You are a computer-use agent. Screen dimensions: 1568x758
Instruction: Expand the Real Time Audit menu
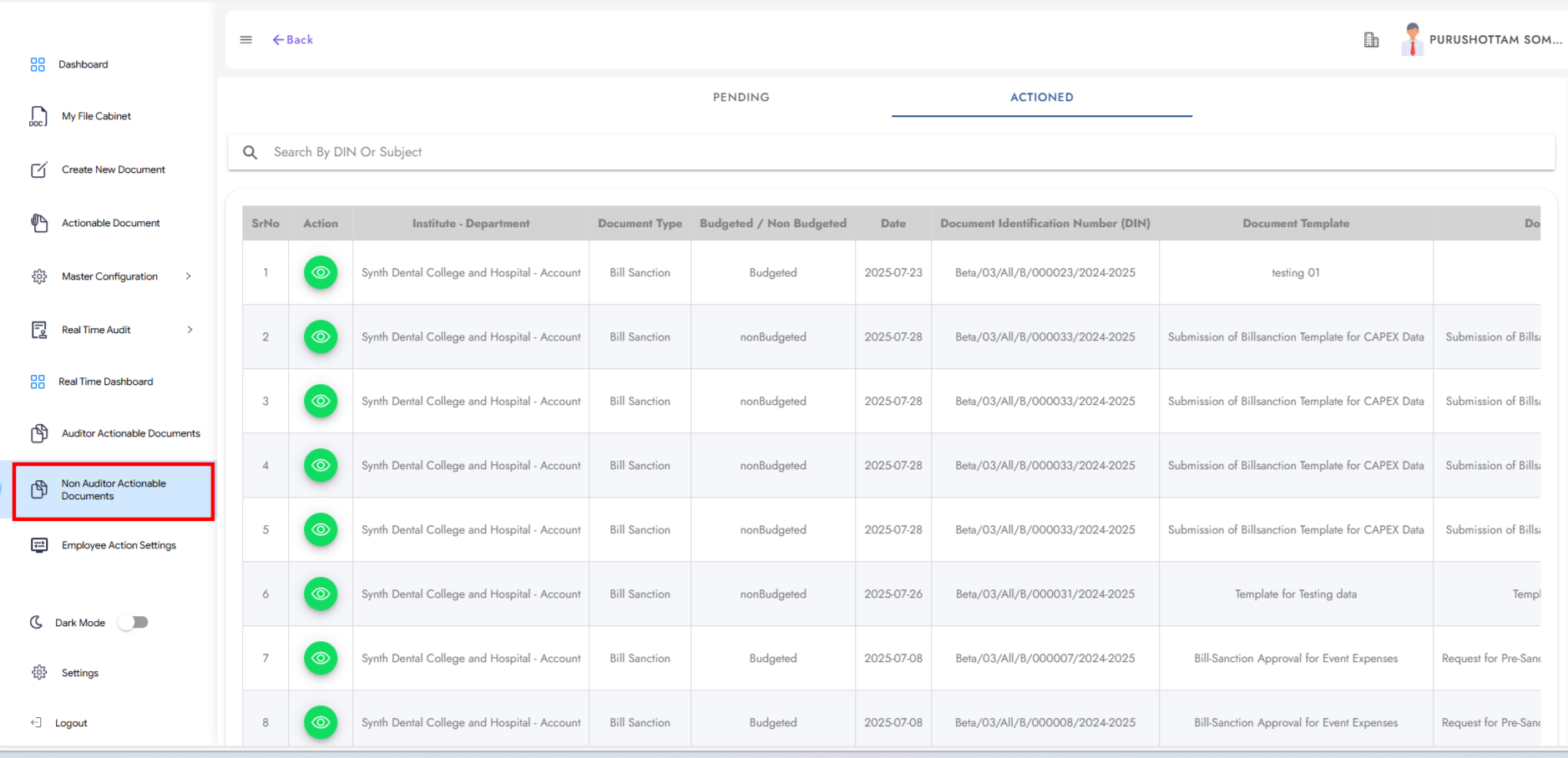point(95,329)
